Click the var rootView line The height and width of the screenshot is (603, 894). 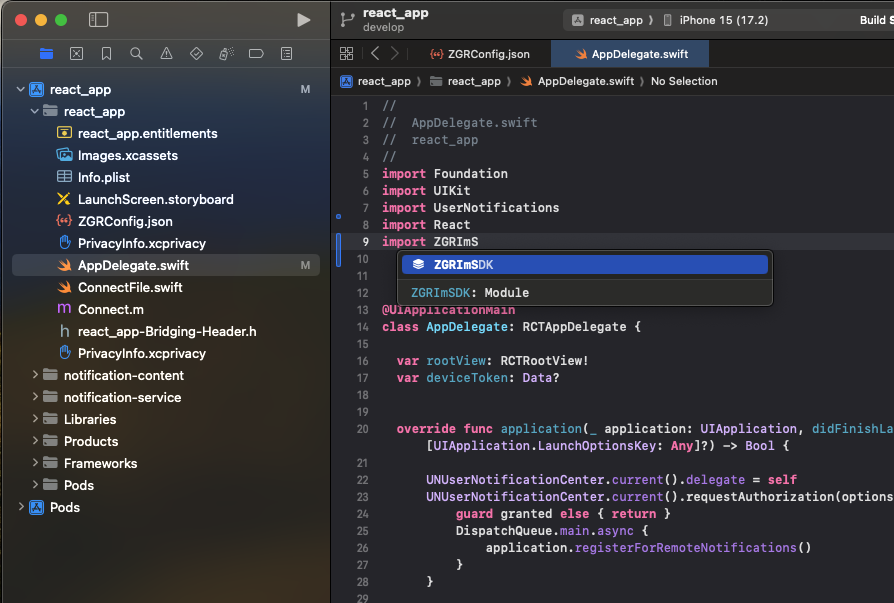[493, 361]
